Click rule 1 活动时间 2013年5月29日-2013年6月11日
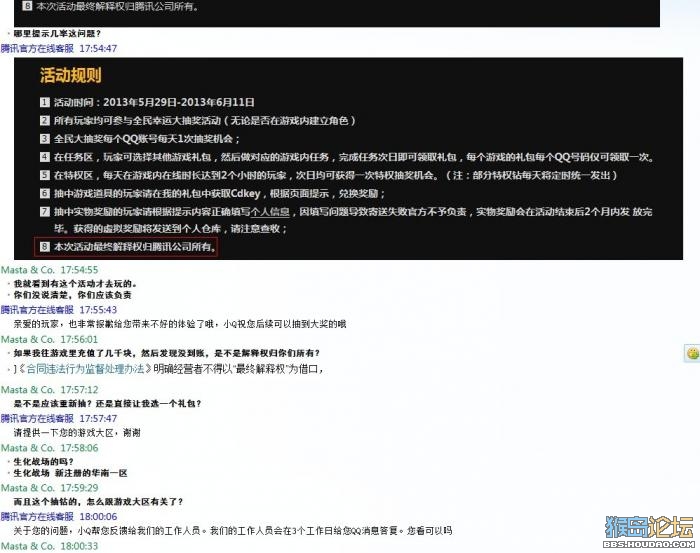Viewport: 700px width, 553px height. tap(147, 102)
